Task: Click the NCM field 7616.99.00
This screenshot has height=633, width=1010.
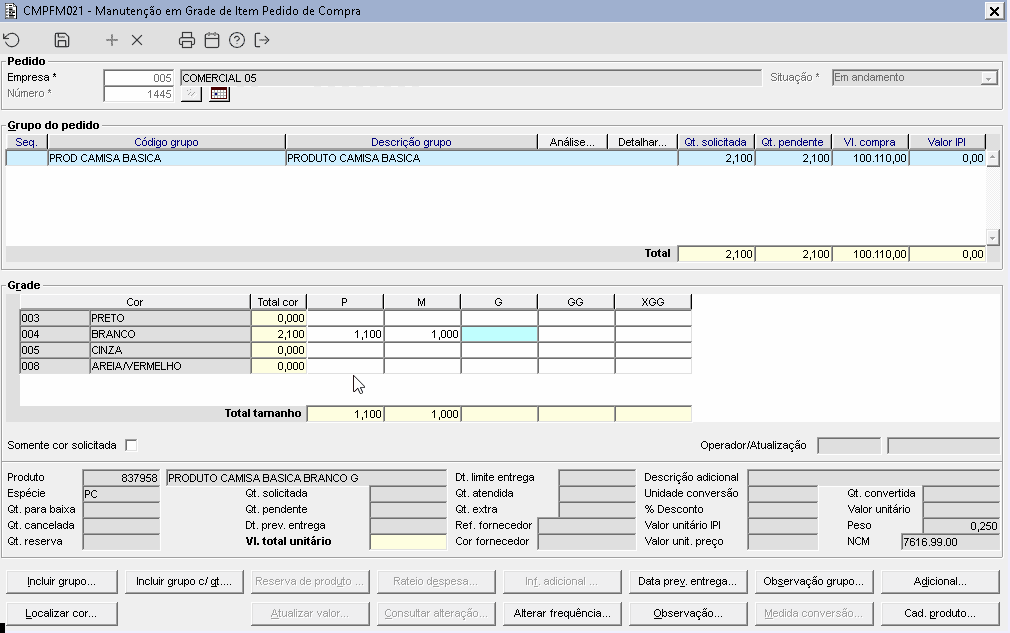Action: click(x=950, y=542)
